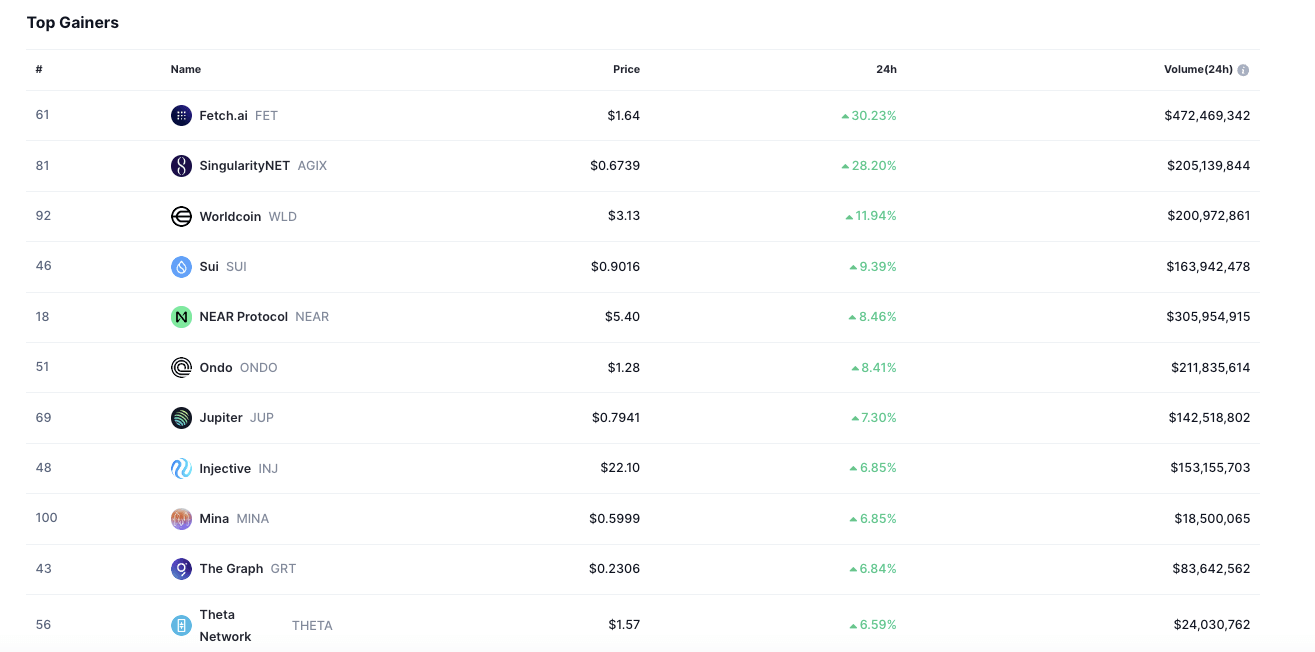Click the SingularityNET coin logo icon
The height and width of the screenshot is (652, 1315).
181,166
